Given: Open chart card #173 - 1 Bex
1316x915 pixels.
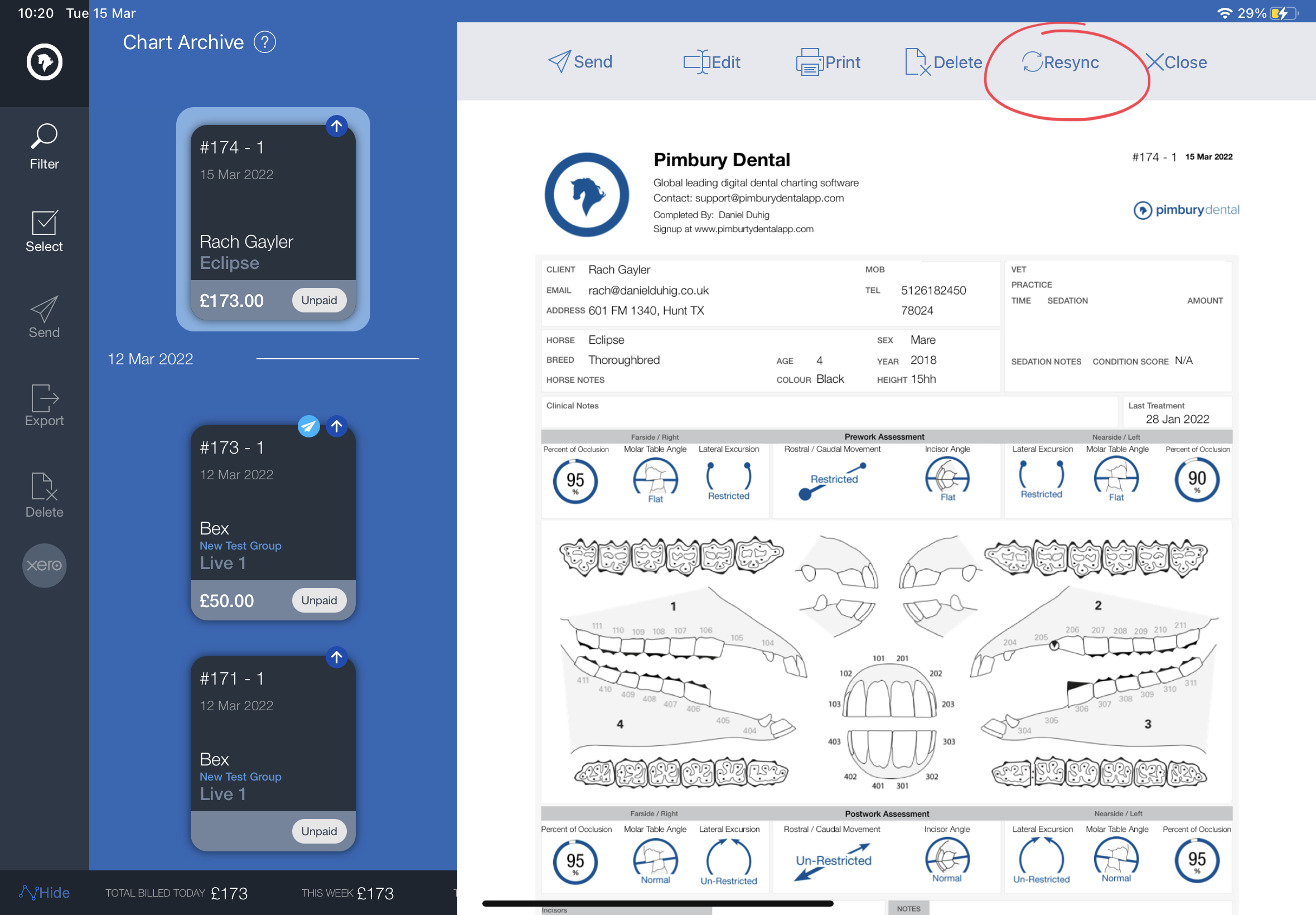Looking at the screenshot, I should coord(273,522).
